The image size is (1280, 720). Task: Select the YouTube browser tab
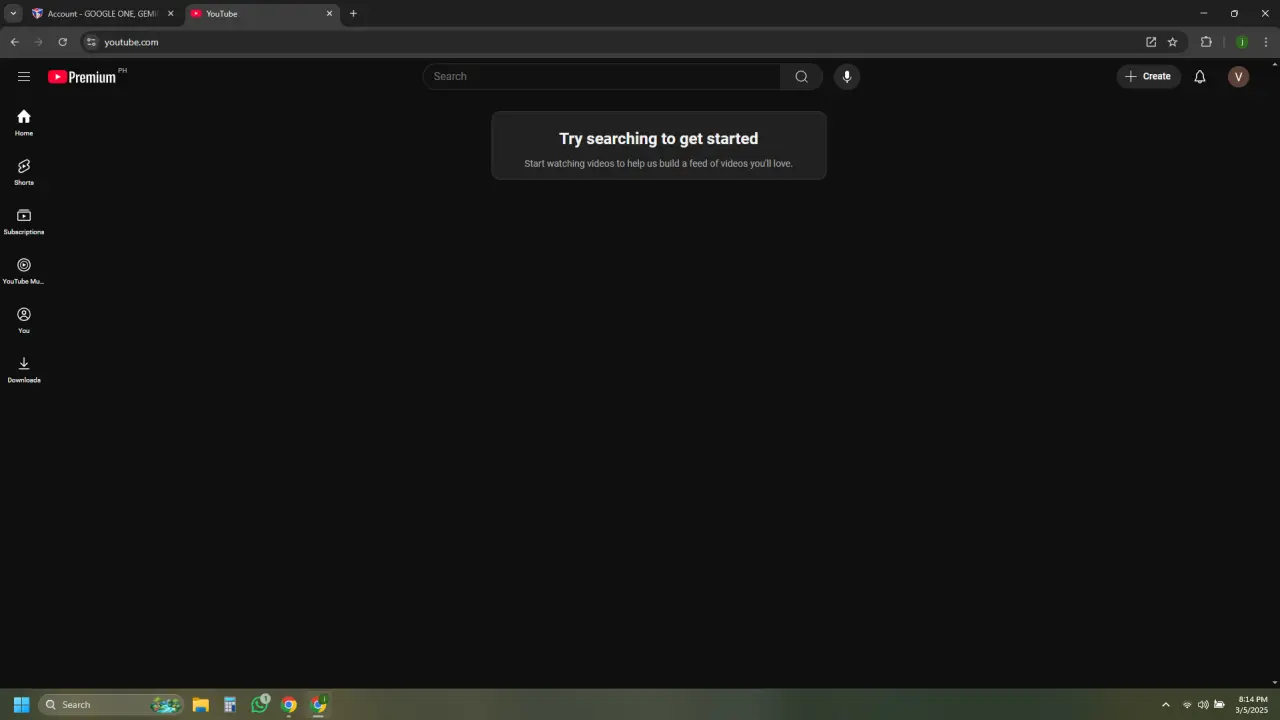(262, 14)
